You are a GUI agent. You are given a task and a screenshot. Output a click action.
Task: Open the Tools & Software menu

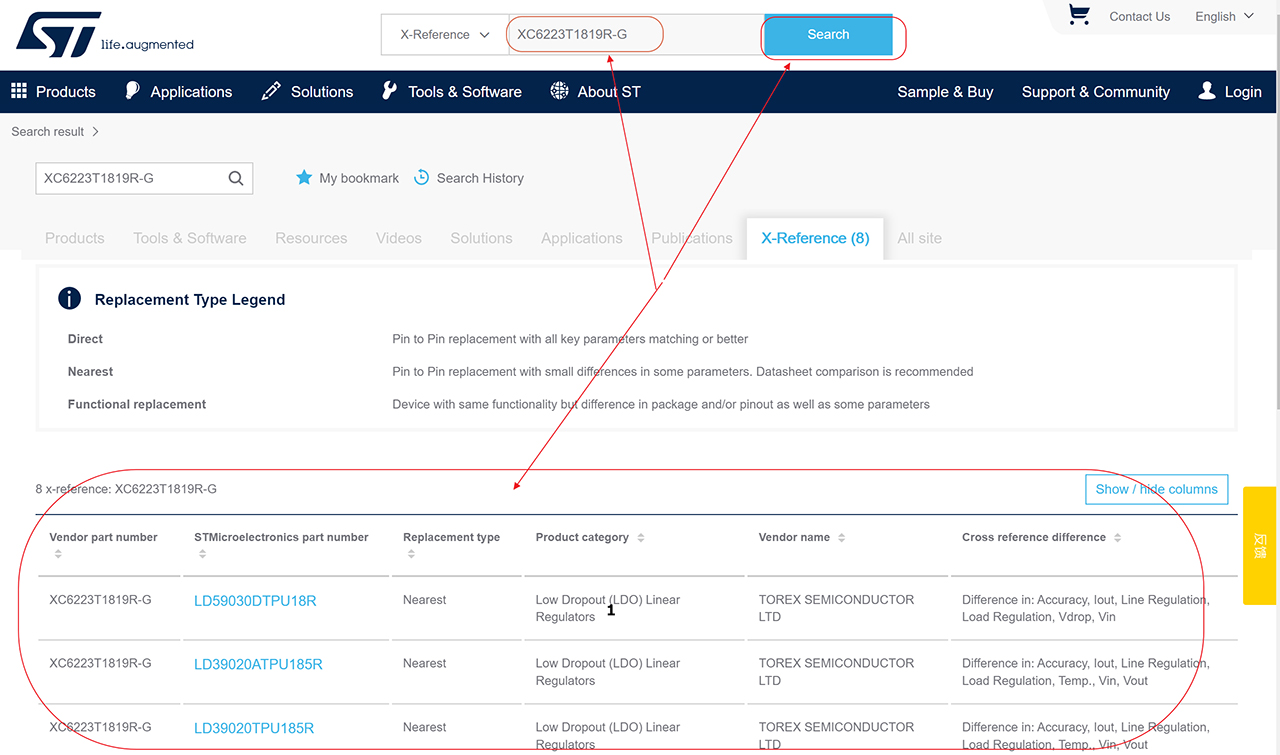pyautogui.click(x=452, y=91)
